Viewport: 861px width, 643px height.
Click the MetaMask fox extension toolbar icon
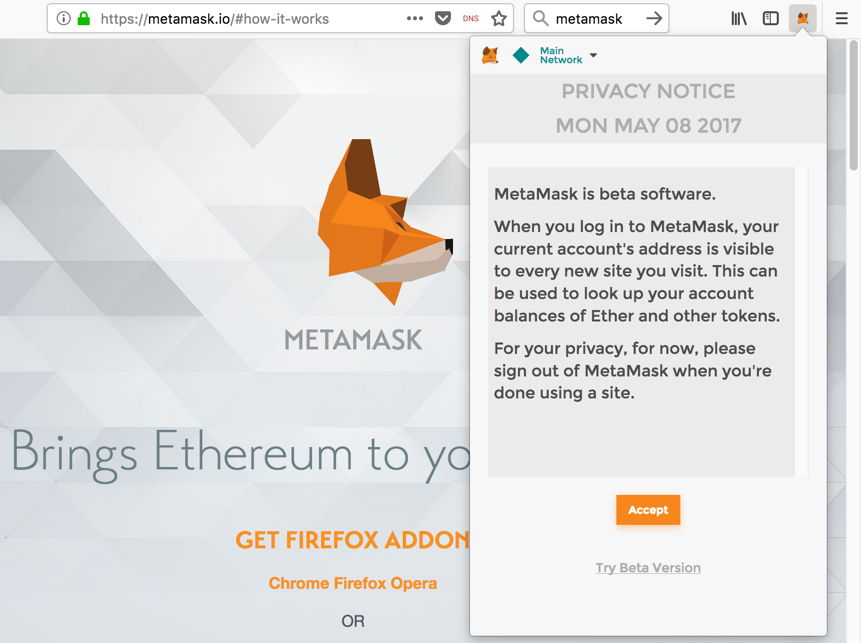click(802, 19)
